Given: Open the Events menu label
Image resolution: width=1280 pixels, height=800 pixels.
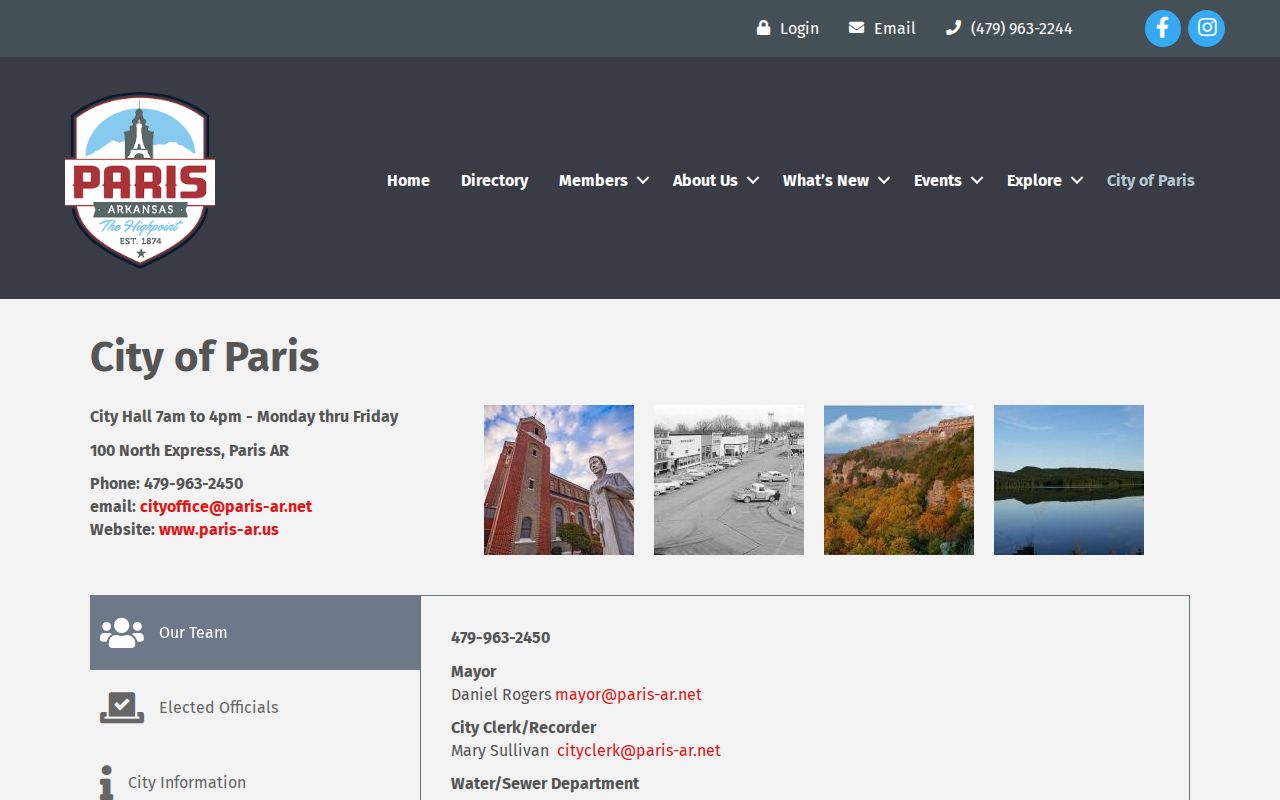Looking at the screenshot, I should [938, 180].
